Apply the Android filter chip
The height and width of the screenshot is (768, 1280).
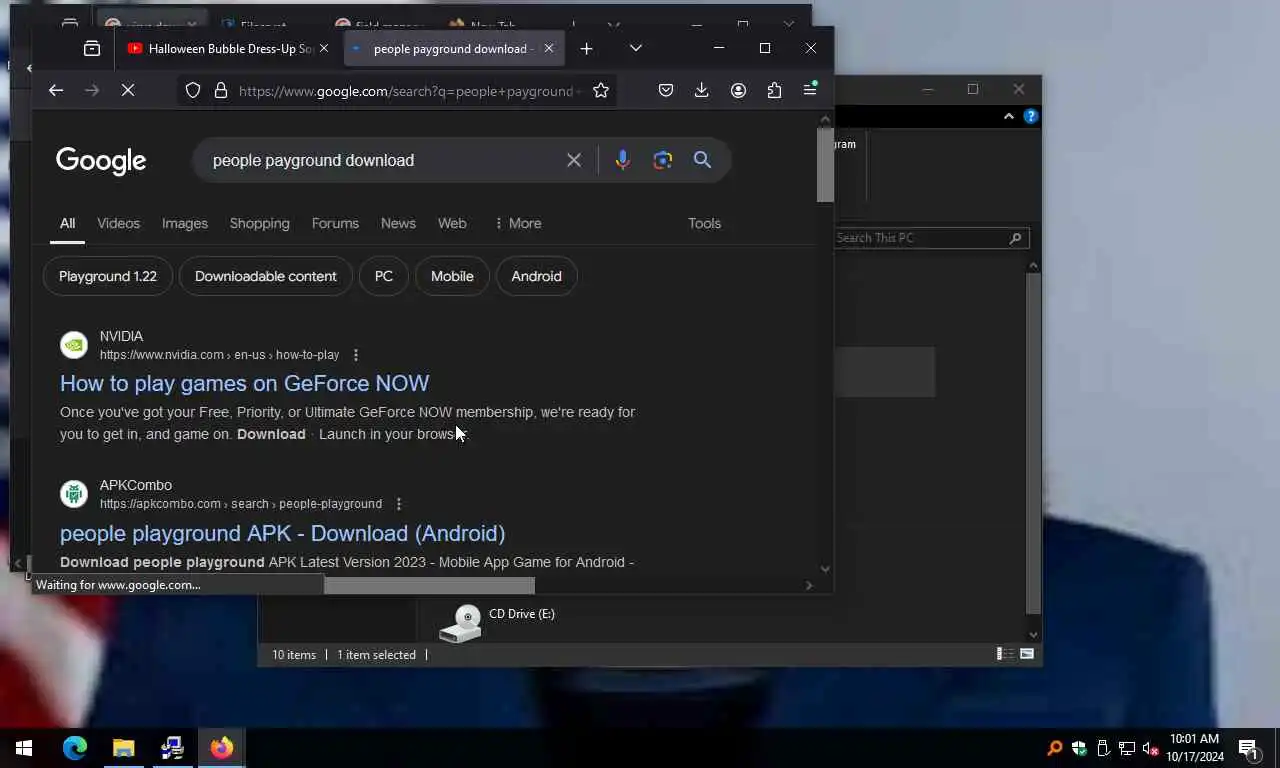537,276
